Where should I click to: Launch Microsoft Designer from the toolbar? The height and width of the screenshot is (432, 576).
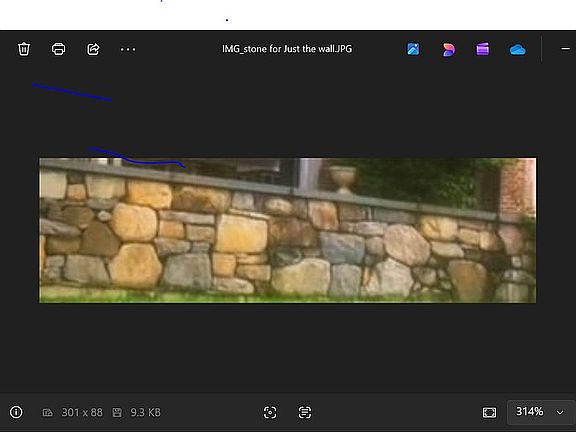click(448, 49)
